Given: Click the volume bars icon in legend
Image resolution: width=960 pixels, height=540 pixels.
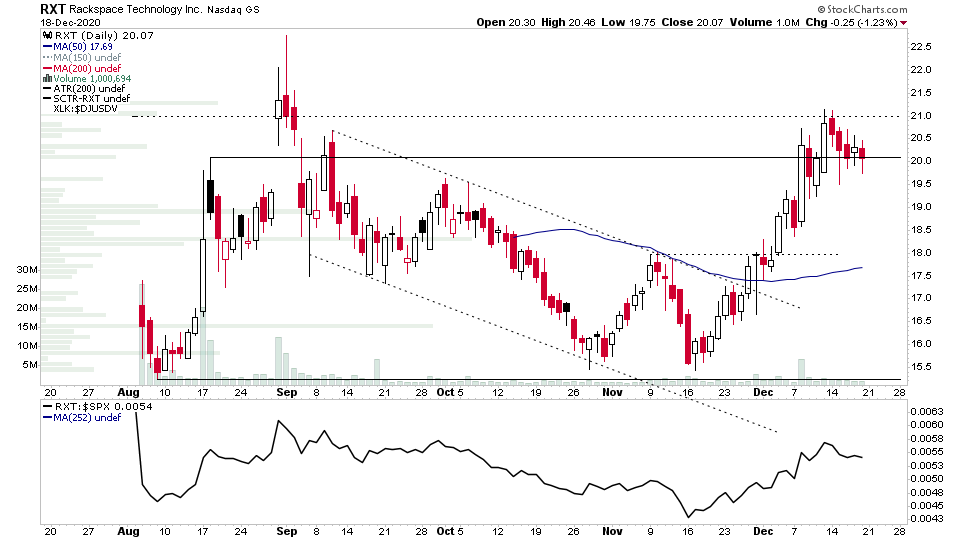Looking at the screenshot, I should coord(47,78).
